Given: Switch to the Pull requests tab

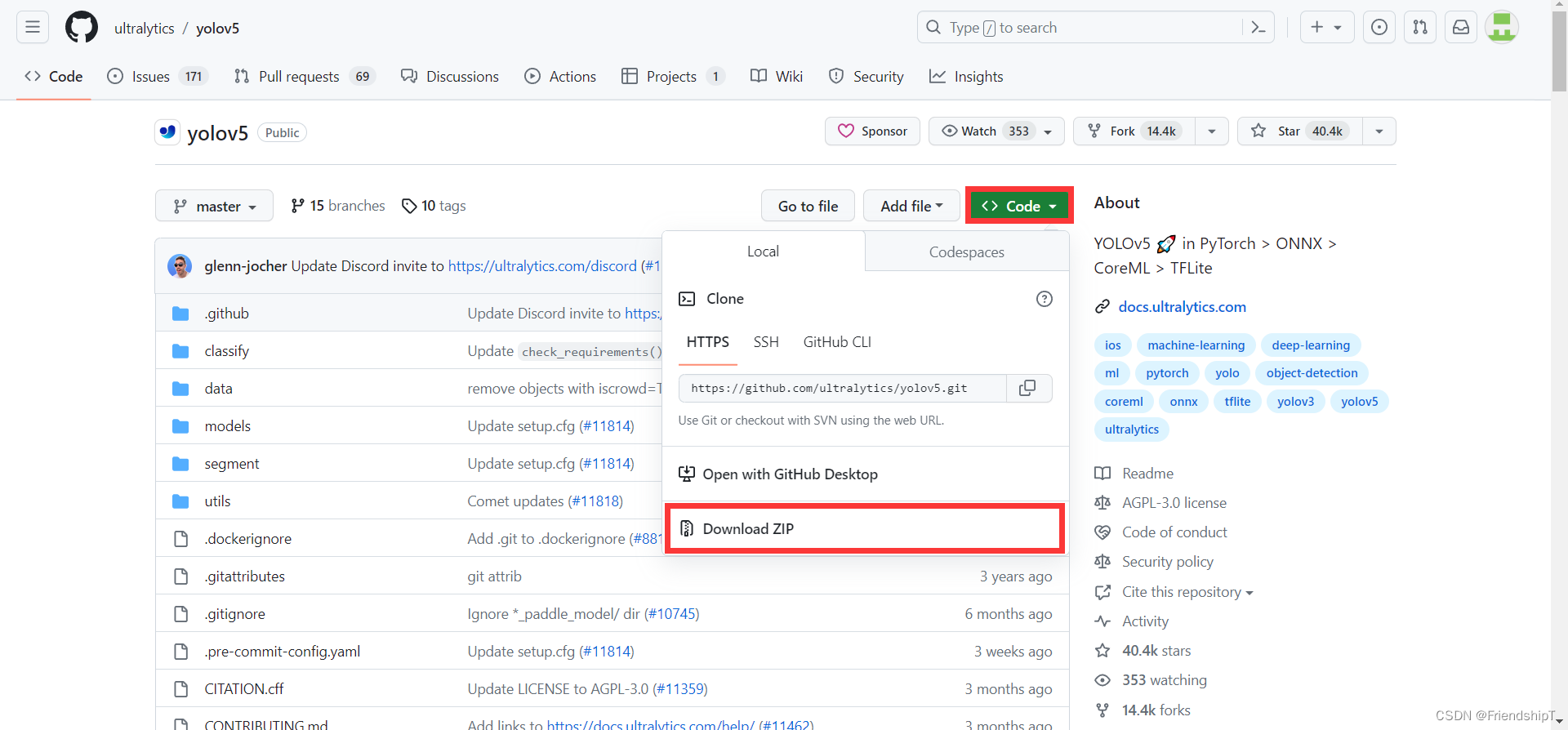Looking at the screenshot, I should pos(304,76).
